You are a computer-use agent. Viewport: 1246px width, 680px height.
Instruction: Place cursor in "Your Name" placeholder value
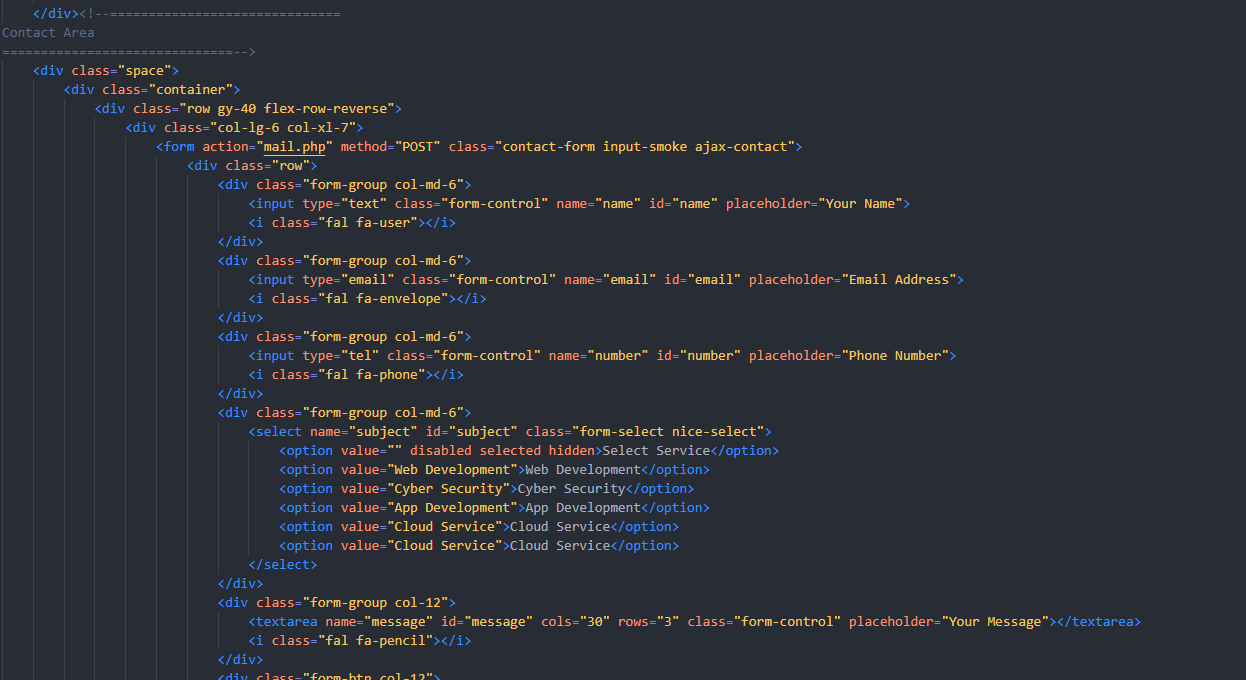coord(864,204)
